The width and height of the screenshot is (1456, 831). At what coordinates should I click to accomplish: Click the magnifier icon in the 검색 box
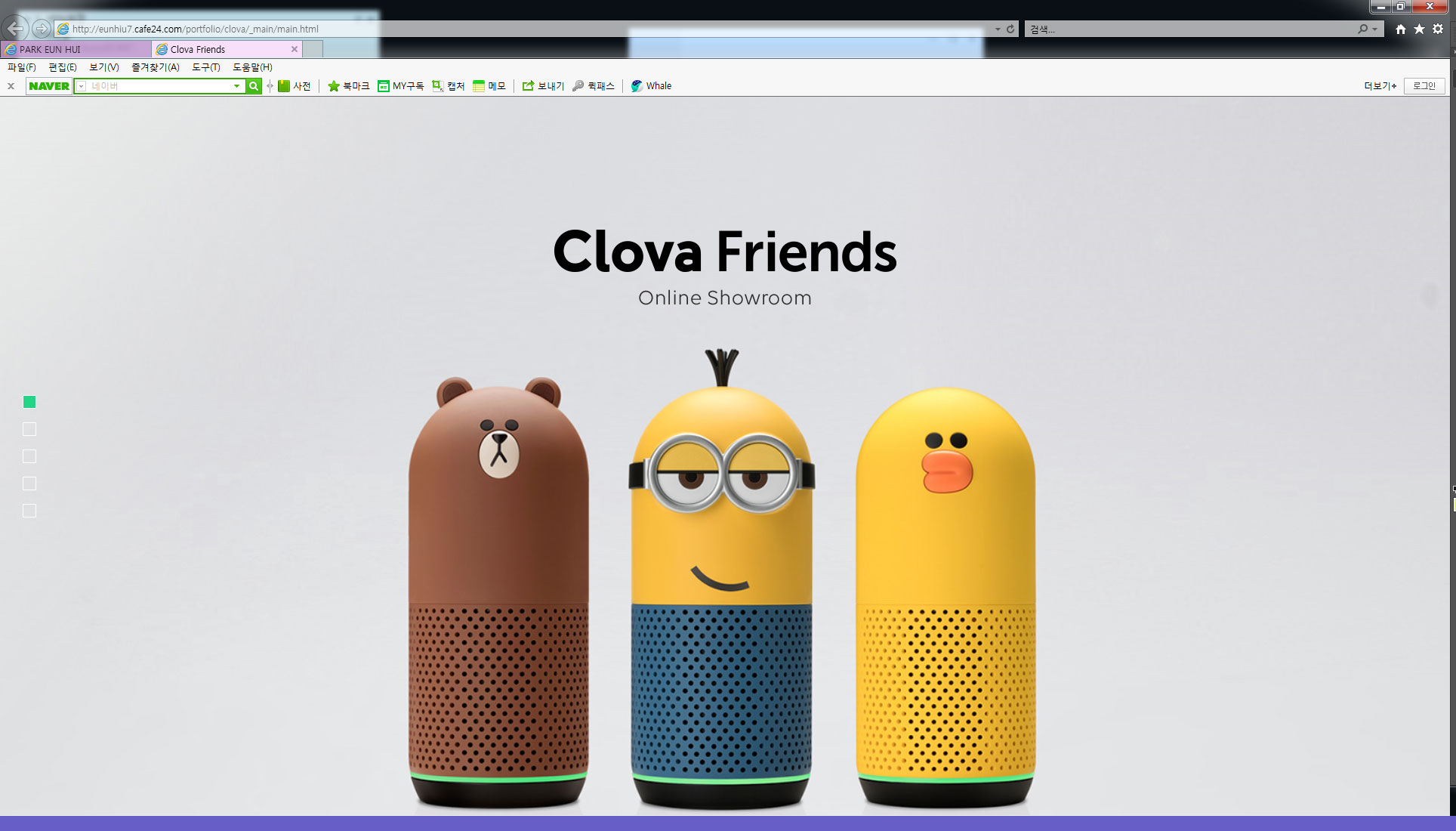click(x=1362, y=29)
